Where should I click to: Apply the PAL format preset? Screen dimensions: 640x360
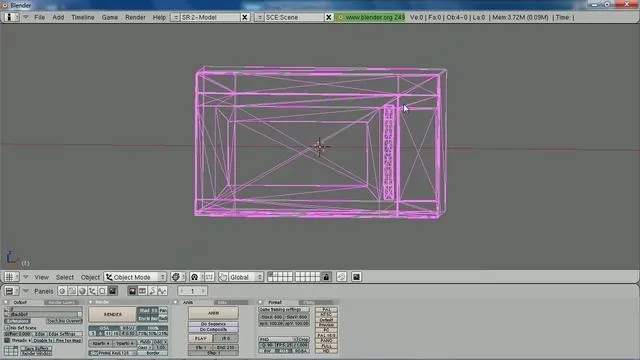[327, 309]
